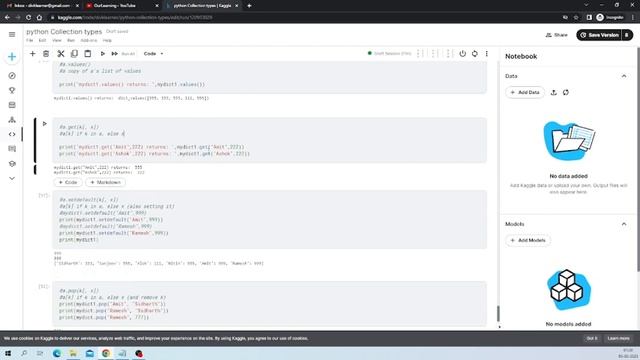This screenshot has height=360, width=640.
Task: Run the selected get() cell play arrow
Action: tap(44, 123)
